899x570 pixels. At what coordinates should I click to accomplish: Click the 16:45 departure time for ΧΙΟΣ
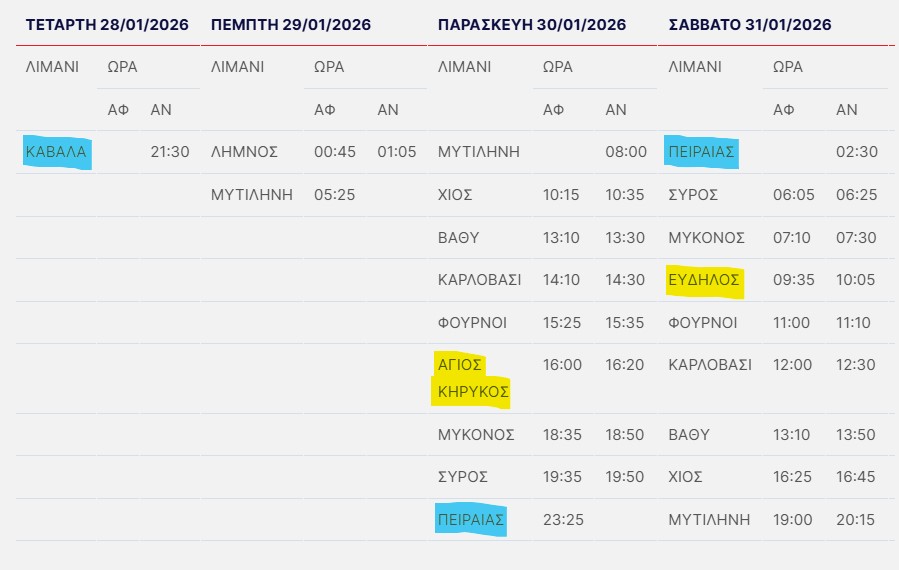coord(856,477)
